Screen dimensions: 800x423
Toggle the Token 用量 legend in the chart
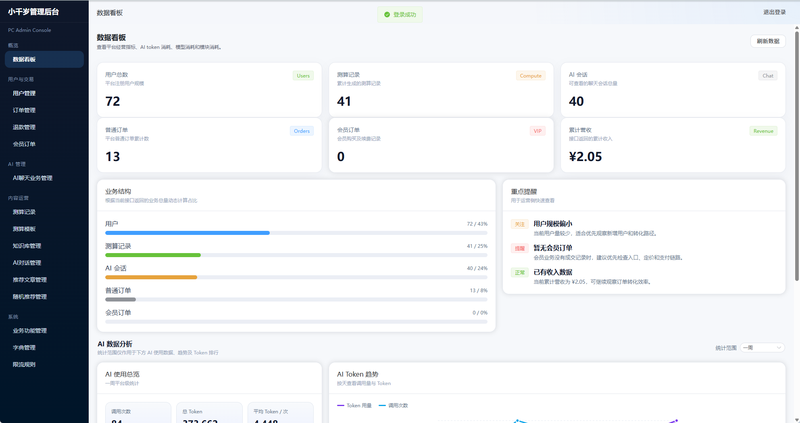coord(355,405)
